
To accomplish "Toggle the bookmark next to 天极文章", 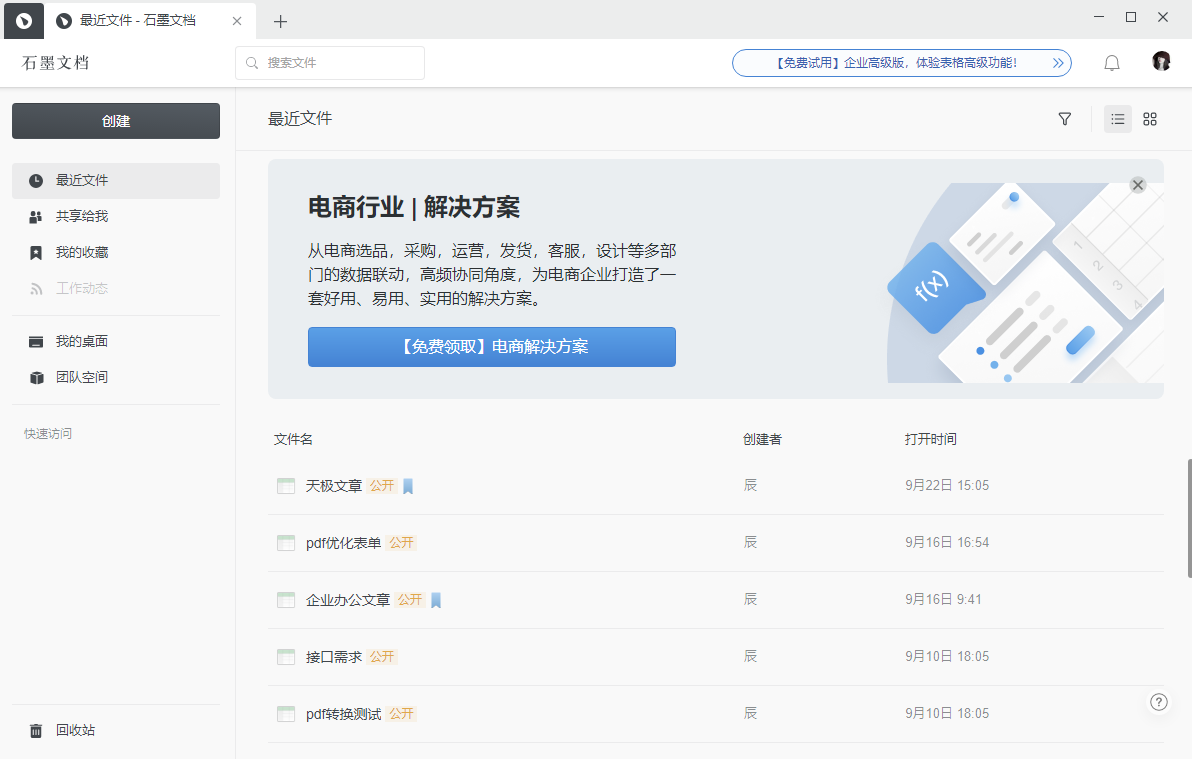I will tap(408, 485).
